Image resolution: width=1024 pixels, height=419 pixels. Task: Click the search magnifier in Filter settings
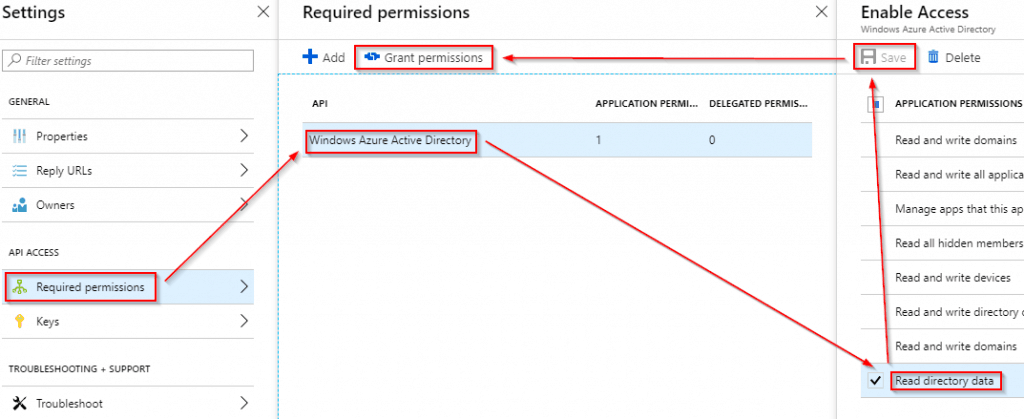(x=16, y=61)
